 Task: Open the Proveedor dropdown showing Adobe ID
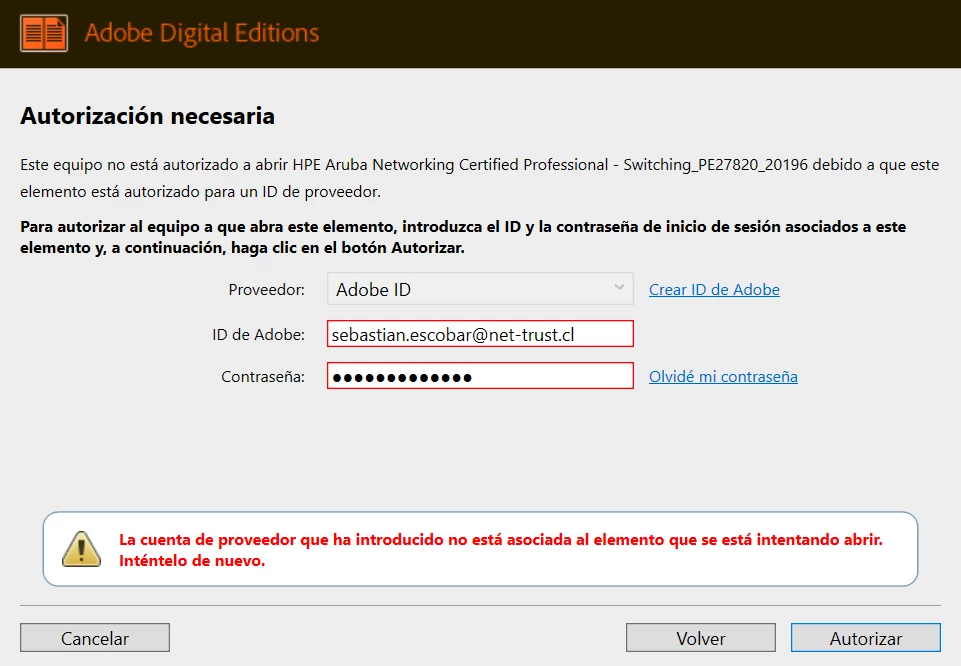coord(480,289)
